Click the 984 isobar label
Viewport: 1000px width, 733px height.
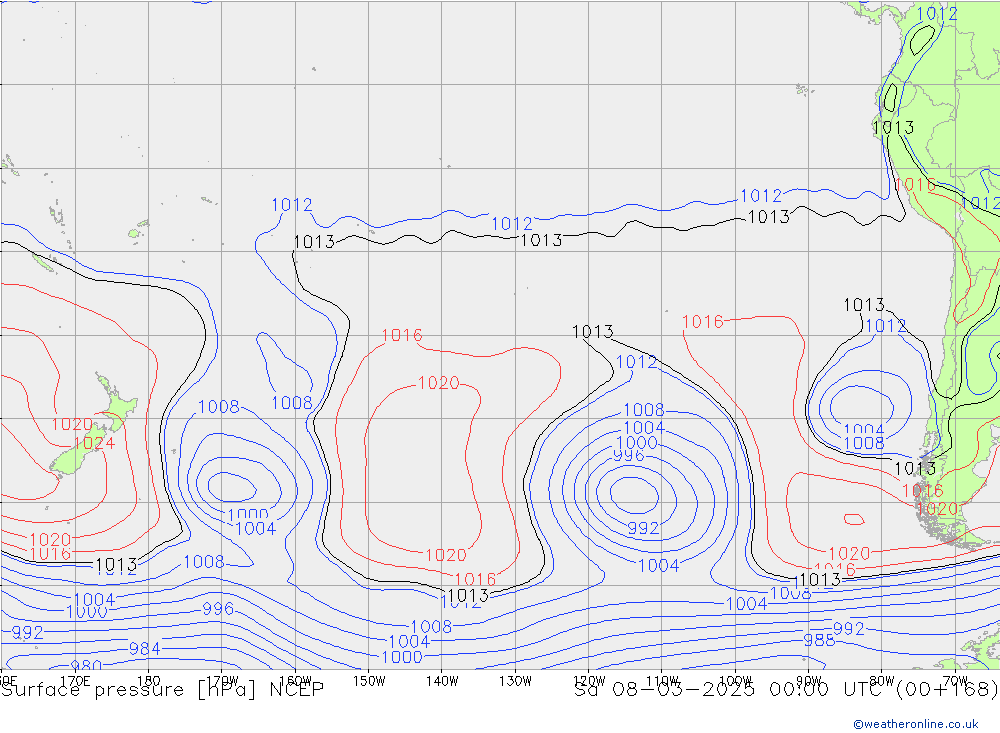[145, 649]
